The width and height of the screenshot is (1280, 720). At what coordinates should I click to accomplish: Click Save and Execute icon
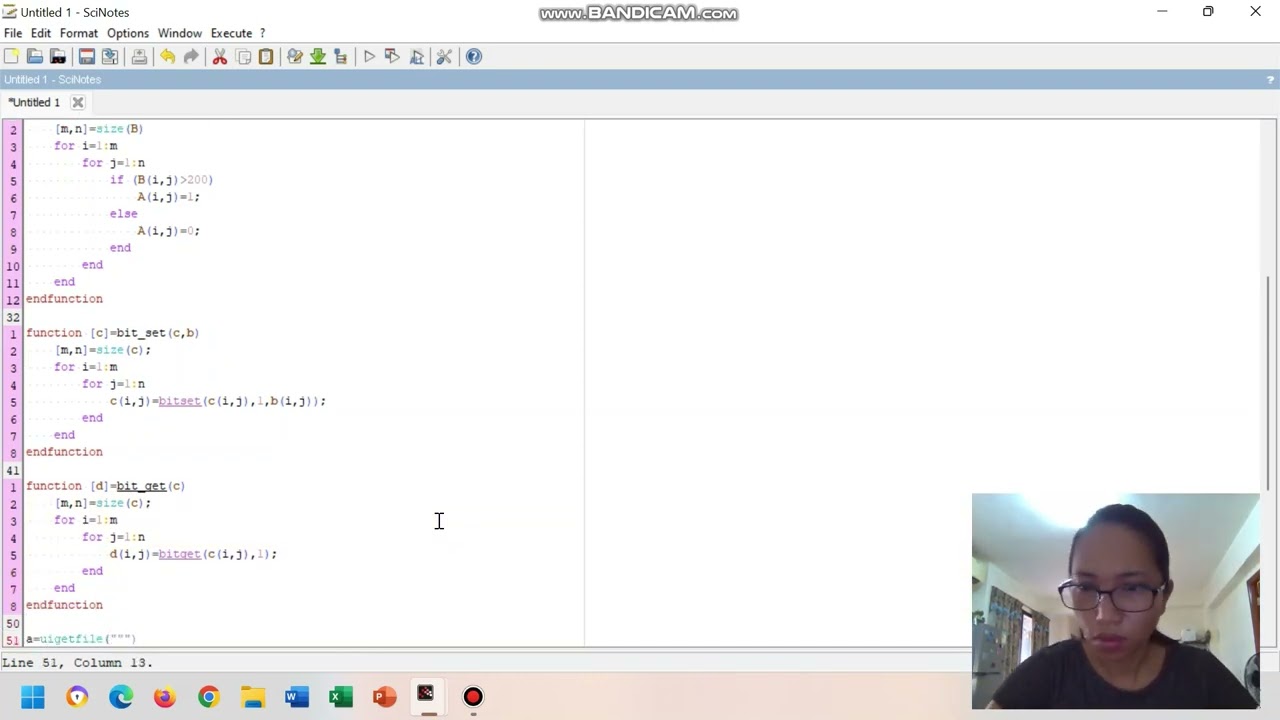point(392,57)
